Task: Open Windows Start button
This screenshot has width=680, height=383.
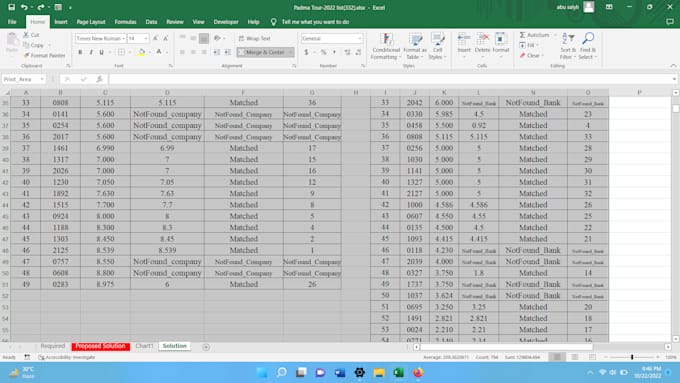Action: tap(262, 373)
